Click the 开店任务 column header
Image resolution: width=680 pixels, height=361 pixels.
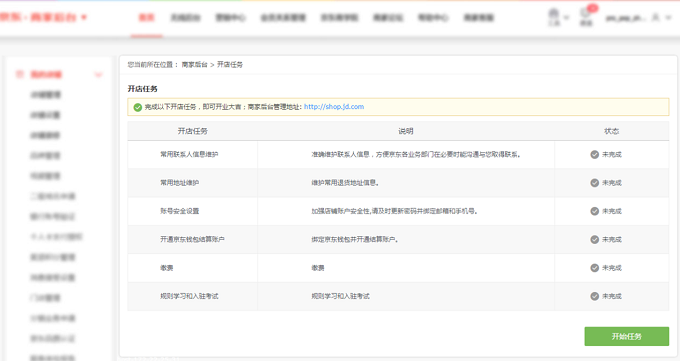point(193,131)
